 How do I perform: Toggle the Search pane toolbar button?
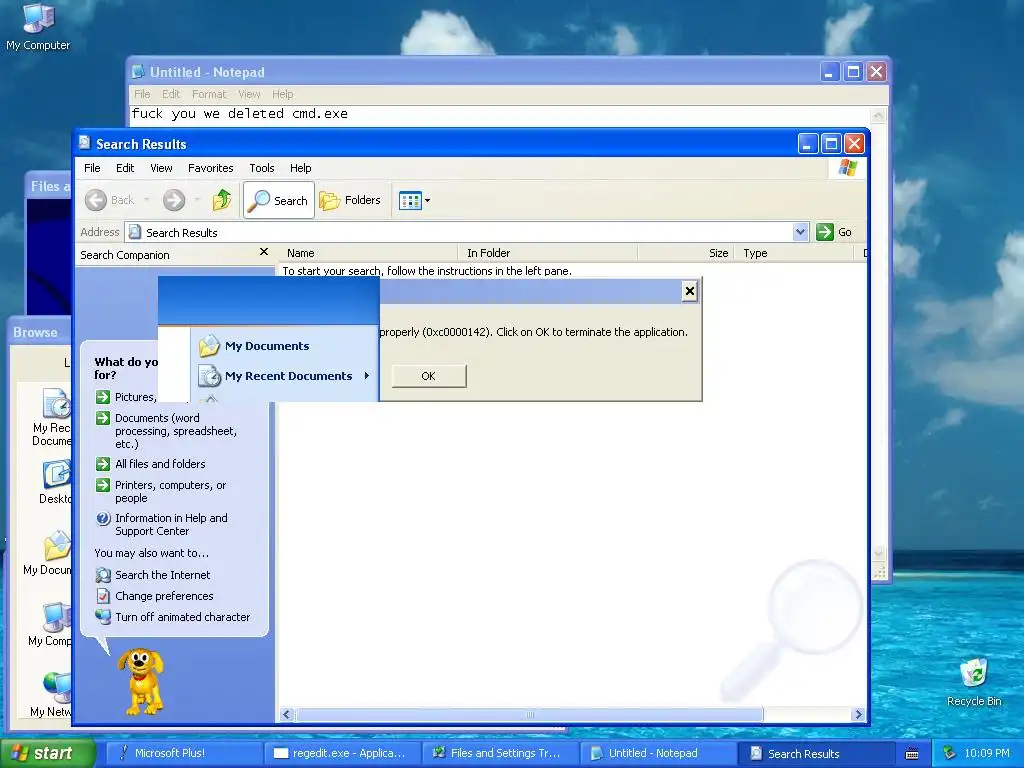pyautogui.click(x=279, y=200)
